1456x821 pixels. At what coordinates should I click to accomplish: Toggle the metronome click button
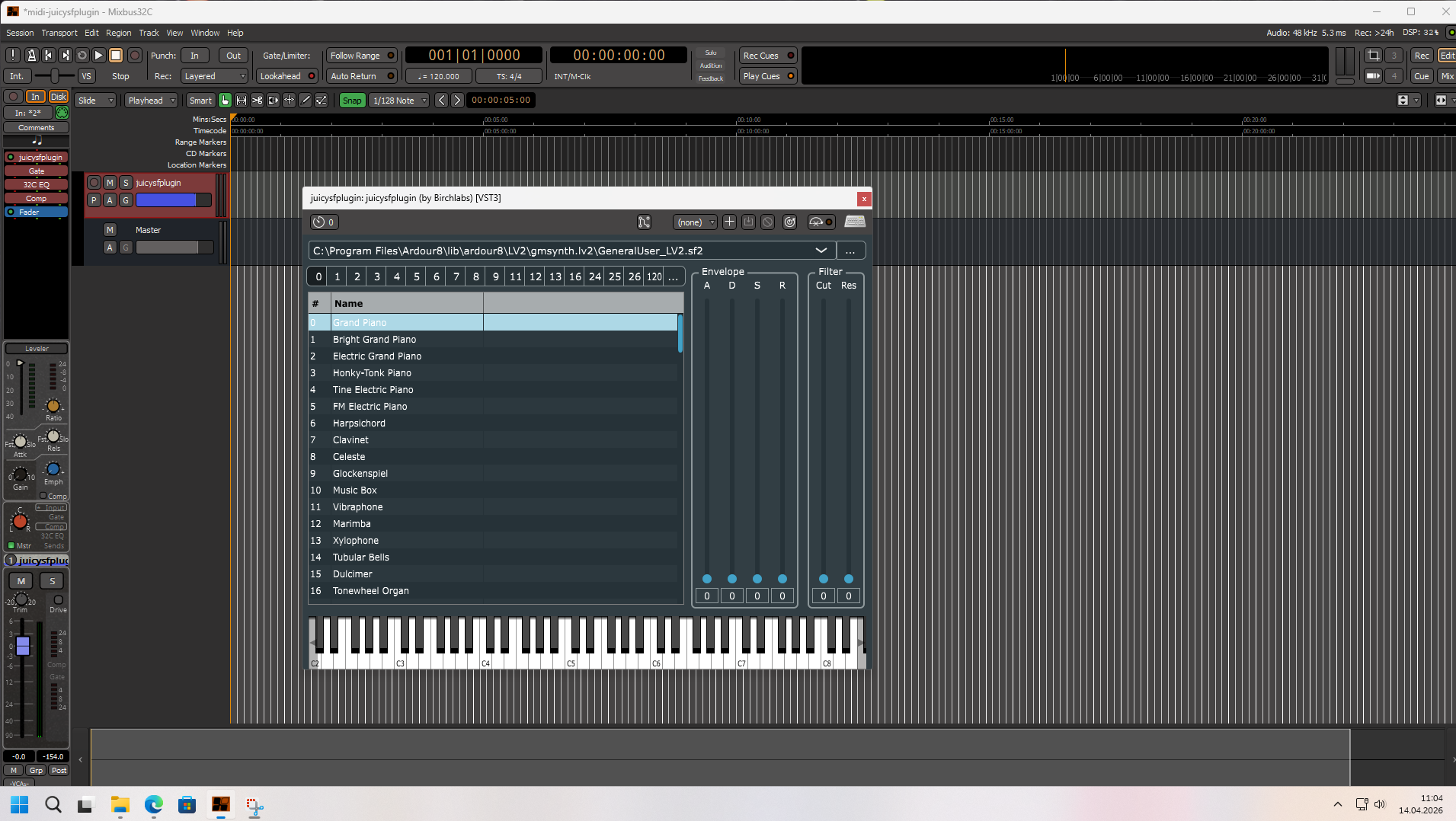coord(31,56)
